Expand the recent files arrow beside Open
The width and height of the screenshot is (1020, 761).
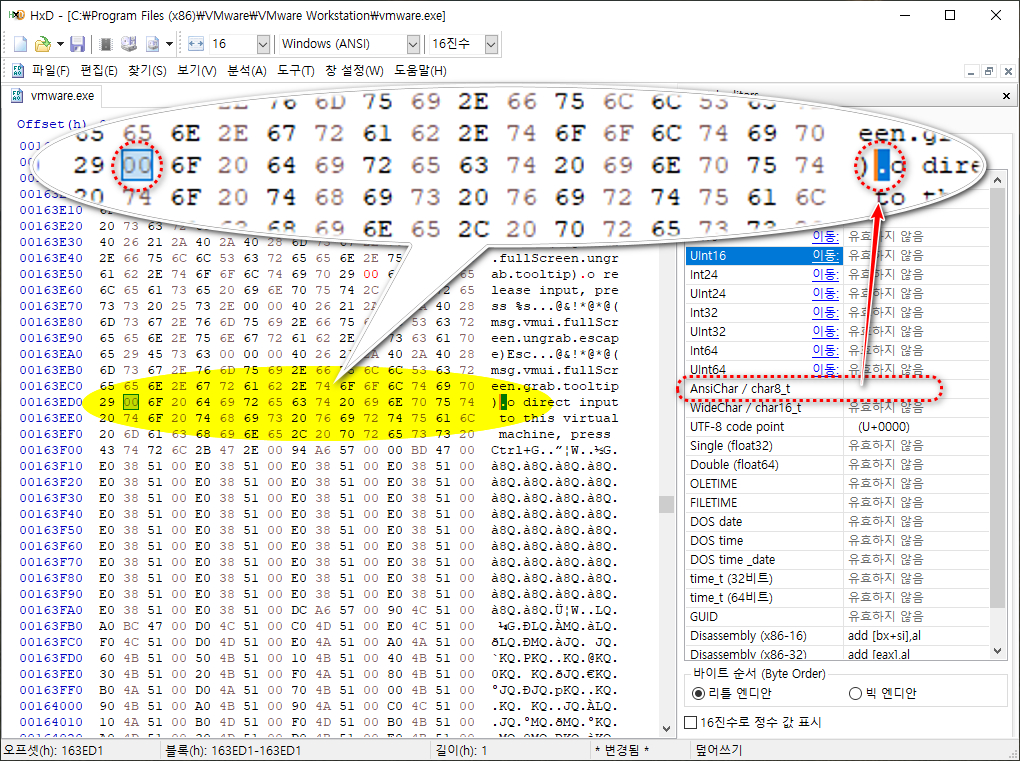tap(60, 44)
